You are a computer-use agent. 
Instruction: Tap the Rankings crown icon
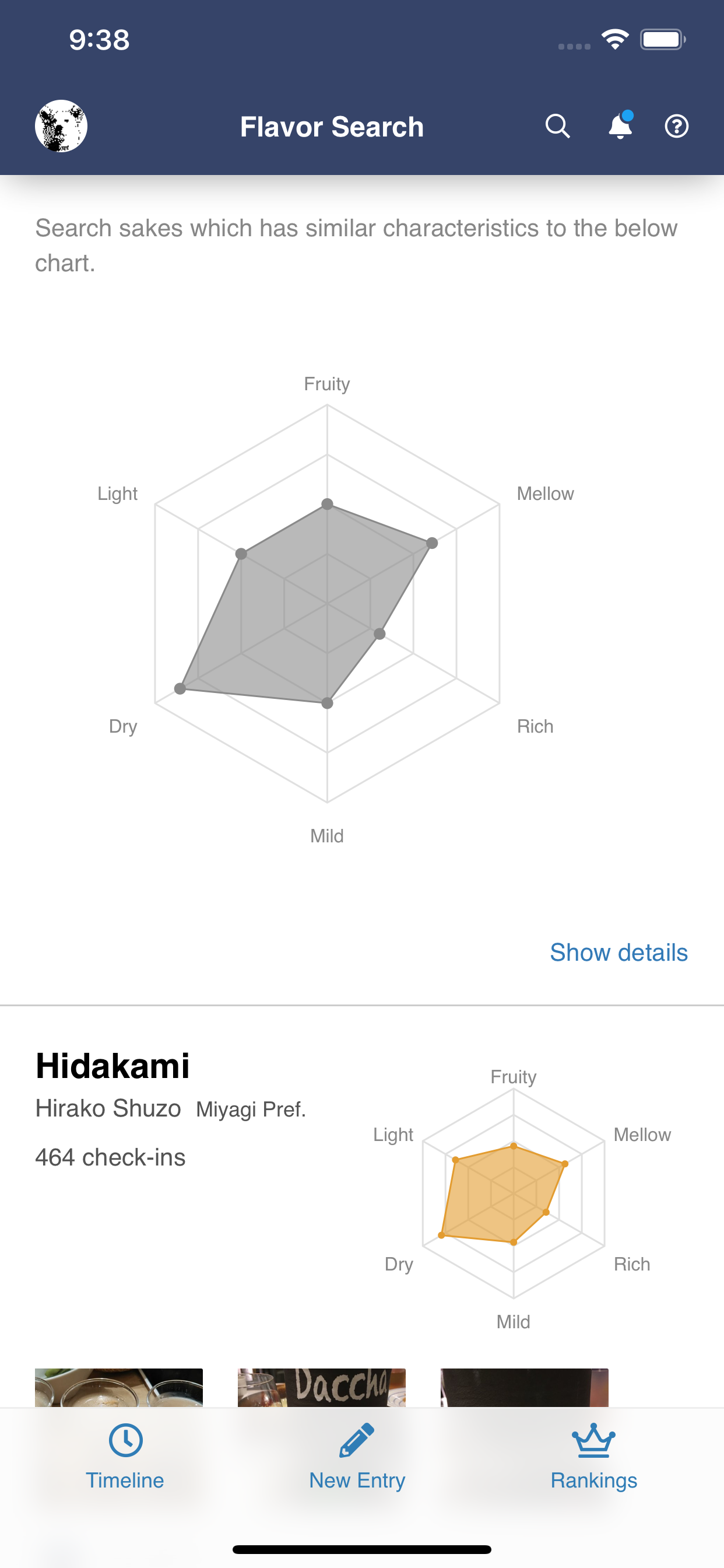coord(593,1440)
